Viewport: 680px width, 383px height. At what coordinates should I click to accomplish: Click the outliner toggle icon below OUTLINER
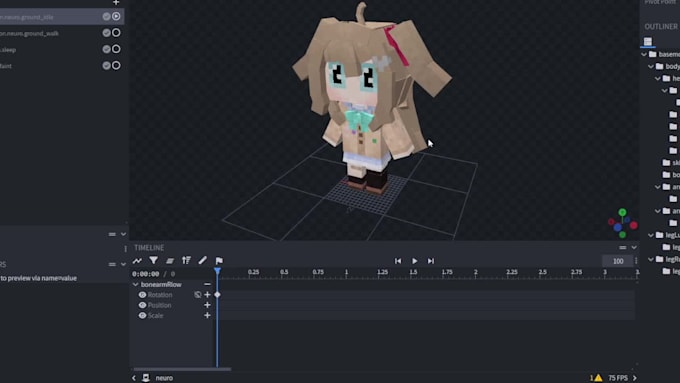(647, 42)
